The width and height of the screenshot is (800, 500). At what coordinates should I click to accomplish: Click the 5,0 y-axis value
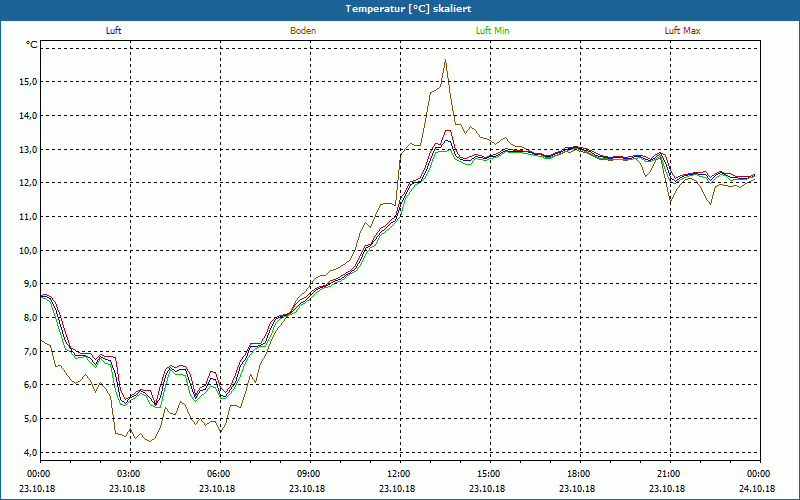(x=30, y=418)
